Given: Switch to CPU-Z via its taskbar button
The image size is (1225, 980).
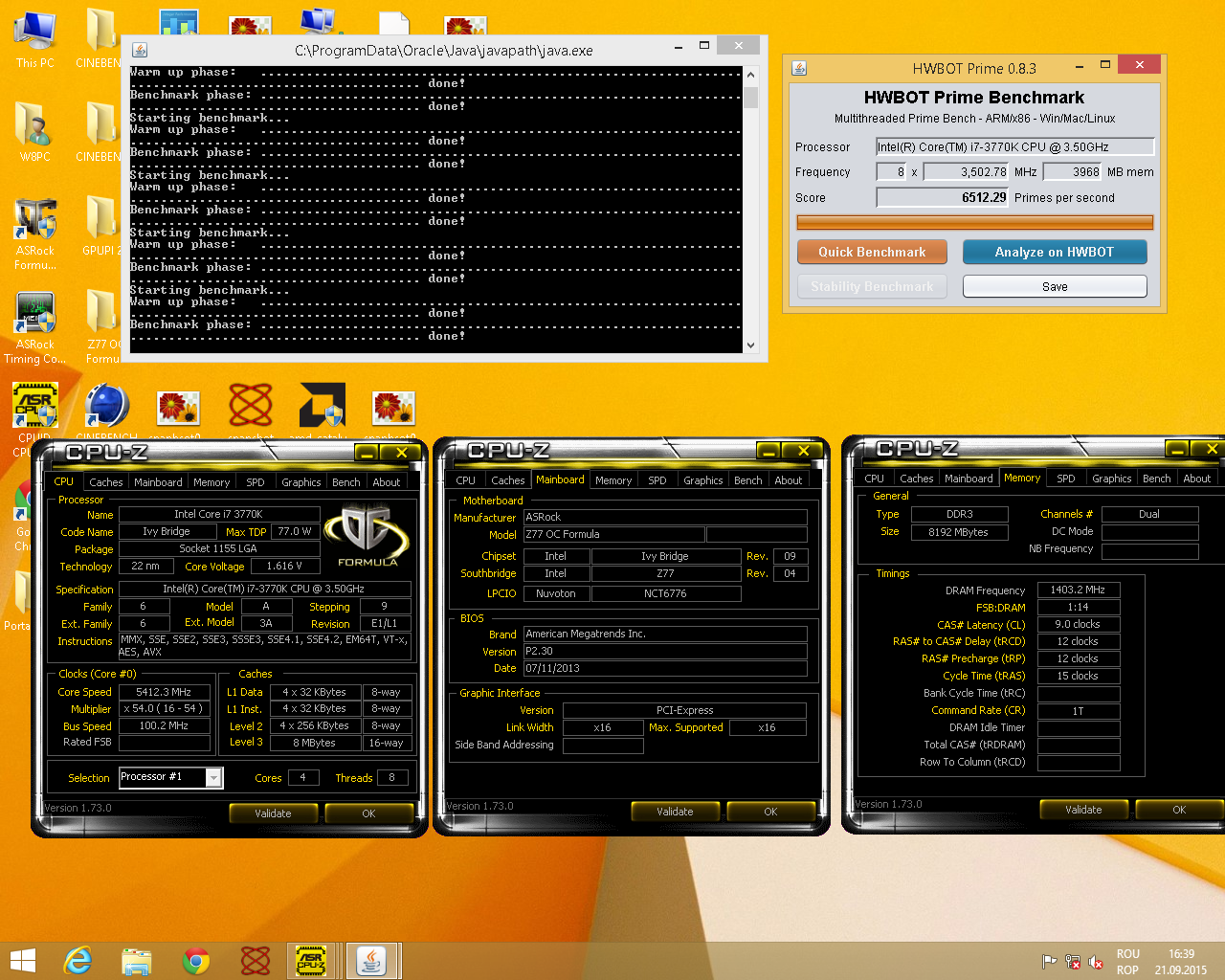Looking at the screenshot, I should point(312,961).
